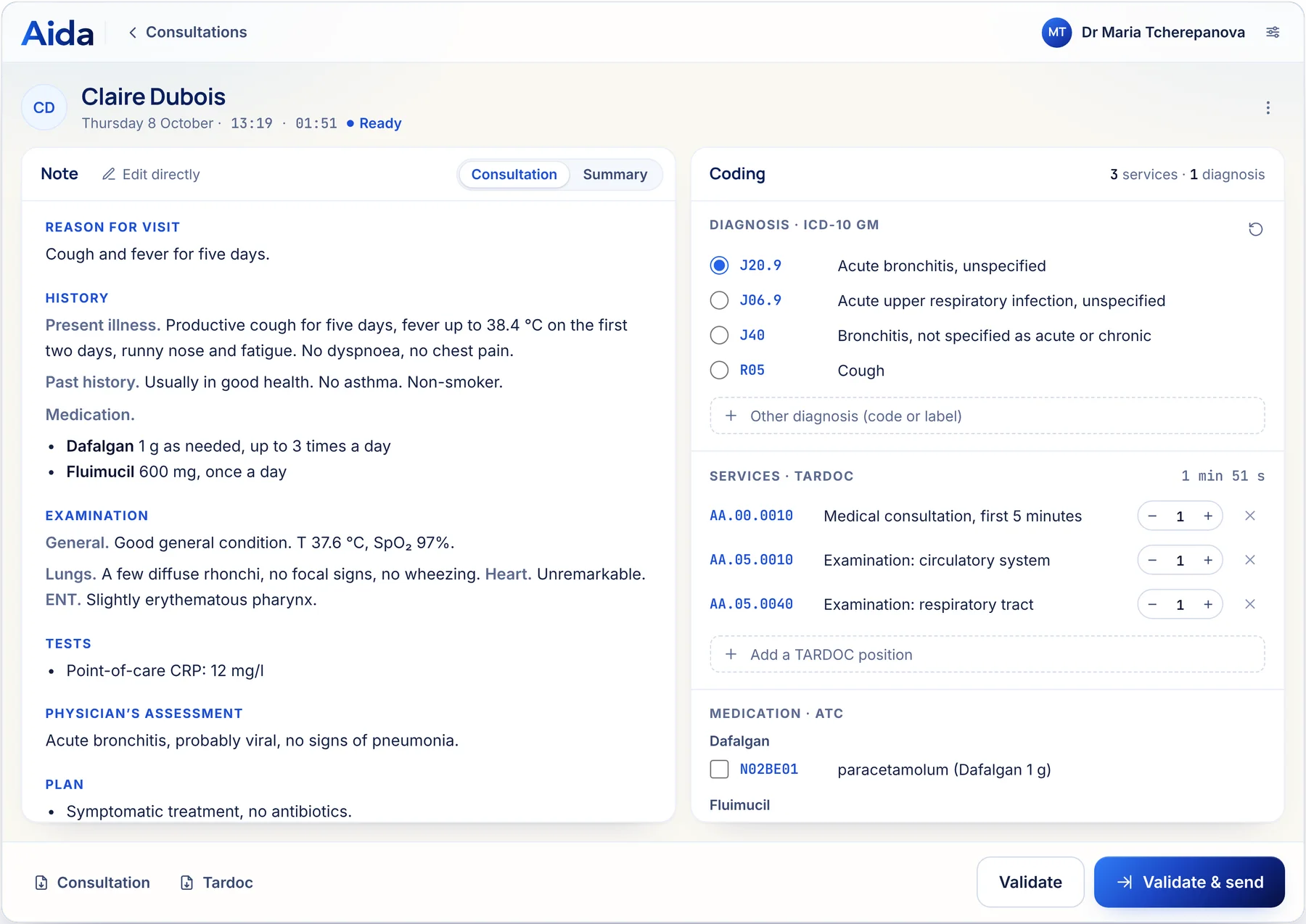Remove the AA.00.0010 medical consultation service
This screenshot has width=1306, height=924.
click(1249, 516)
